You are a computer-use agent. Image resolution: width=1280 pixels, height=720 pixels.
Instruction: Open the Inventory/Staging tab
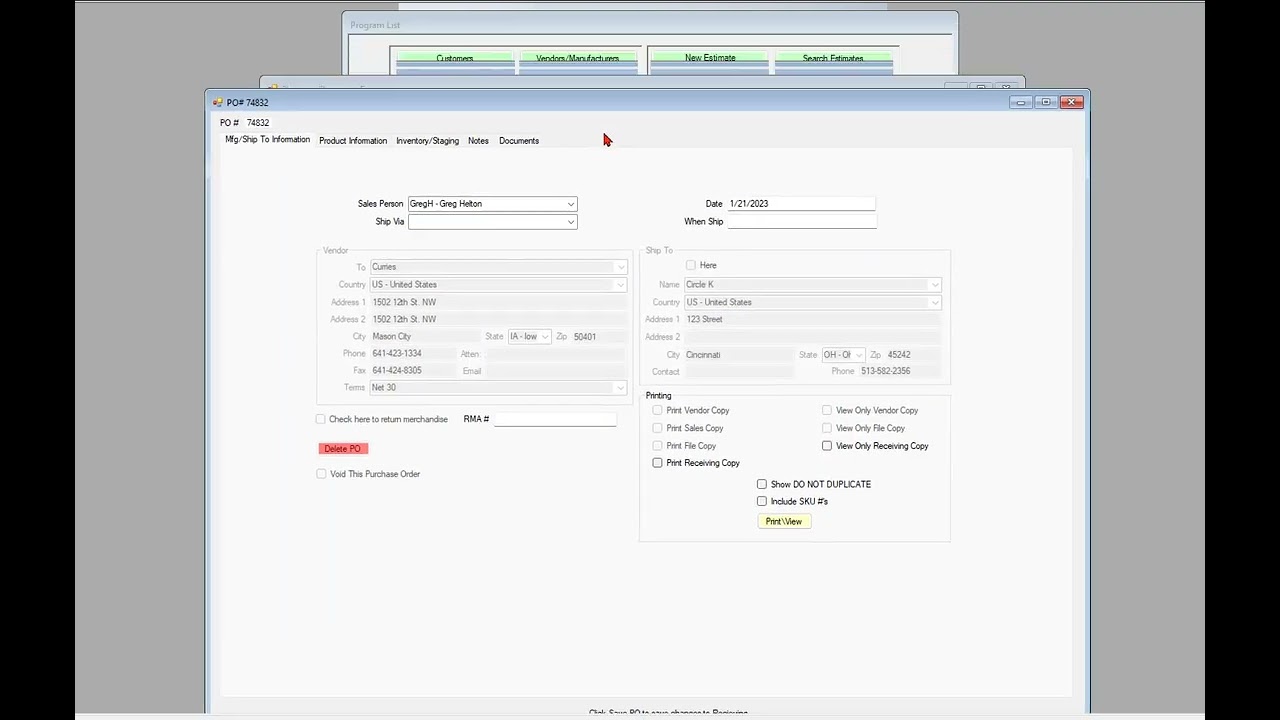coord(427,141)
